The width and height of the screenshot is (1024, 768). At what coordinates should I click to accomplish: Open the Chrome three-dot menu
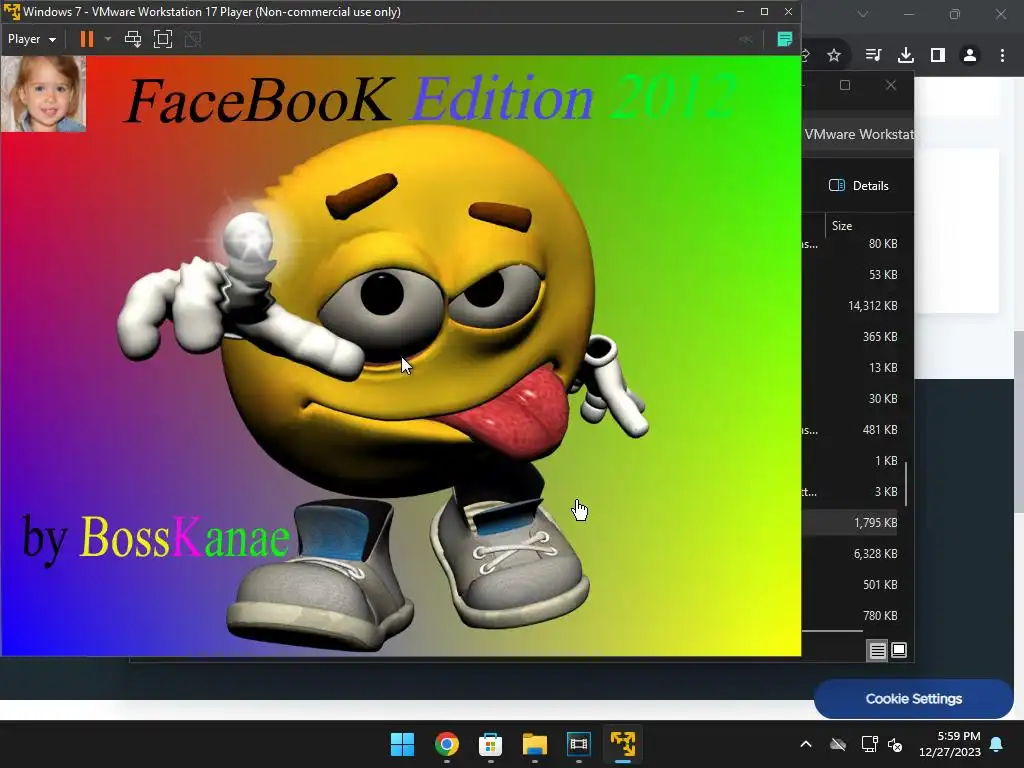[x=1002, y=56]
